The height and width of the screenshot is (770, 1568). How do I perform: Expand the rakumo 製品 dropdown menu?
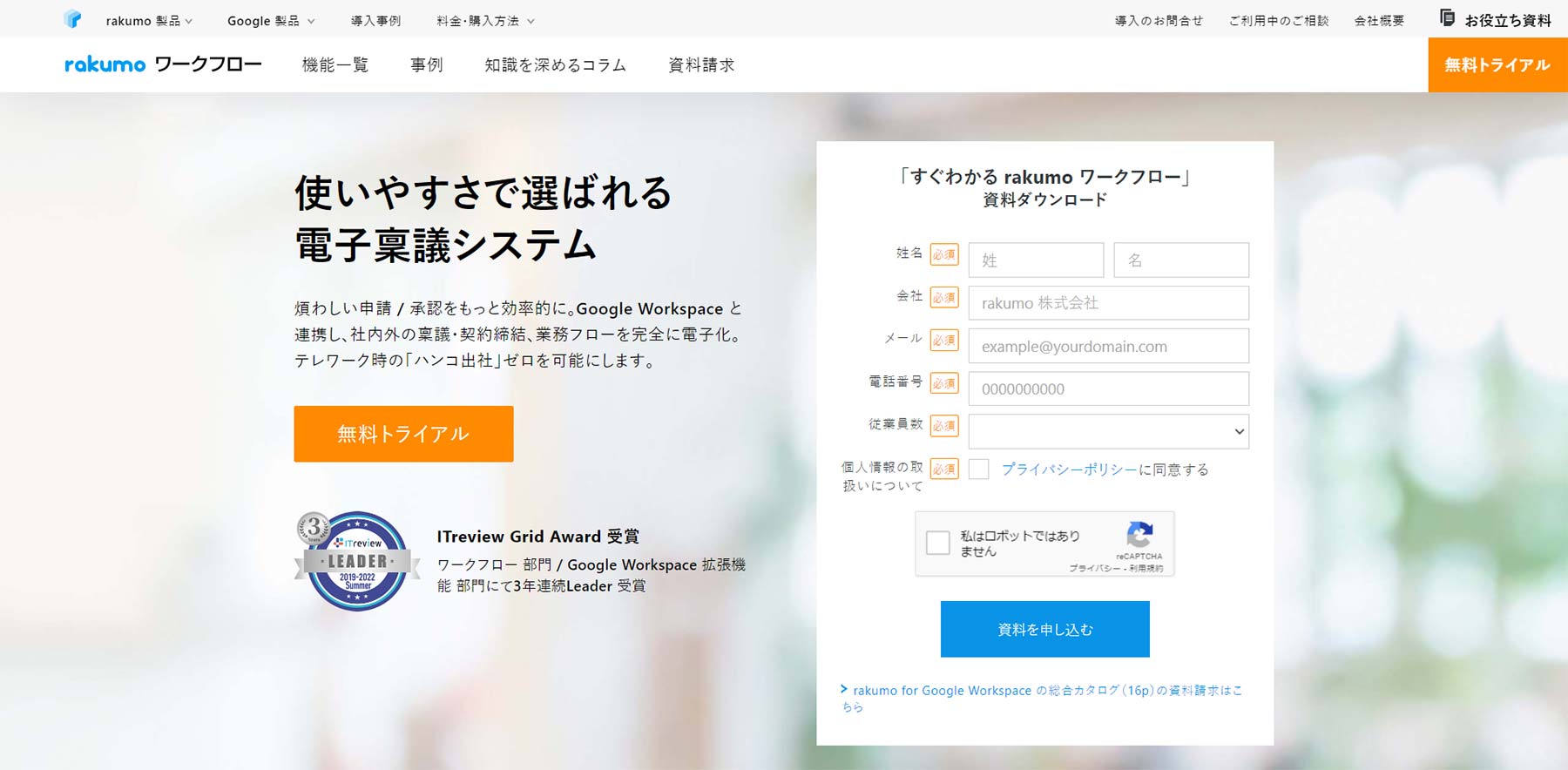(x=149, y=21)
